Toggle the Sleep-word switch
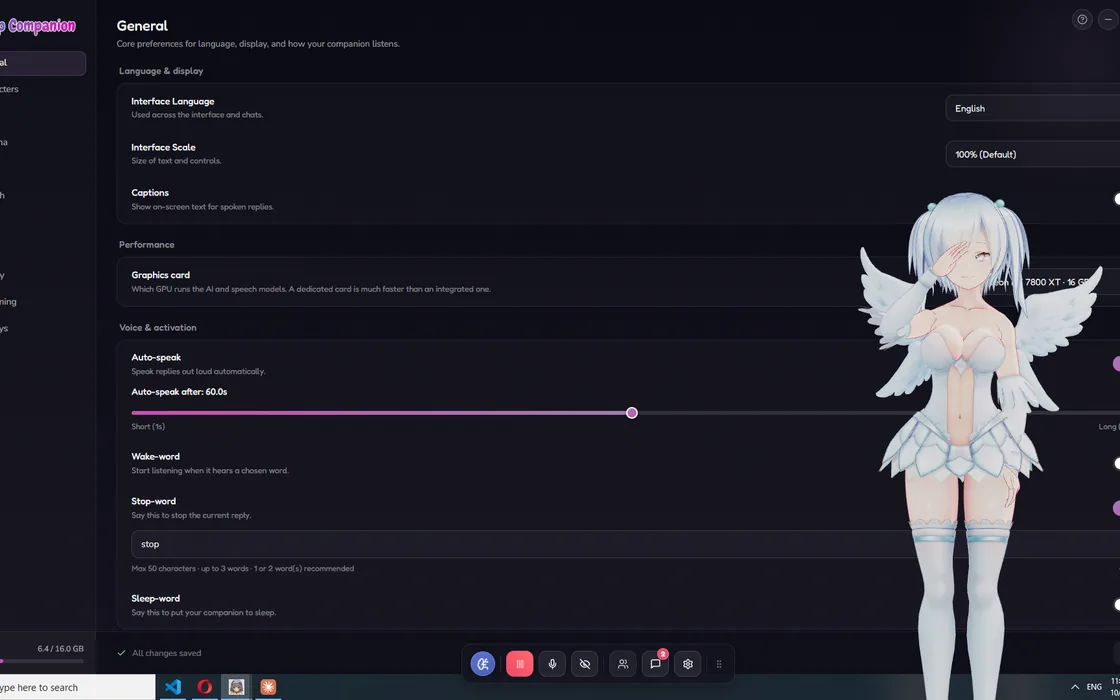The image size is (1120, 700). click(x=1116, y=605)
